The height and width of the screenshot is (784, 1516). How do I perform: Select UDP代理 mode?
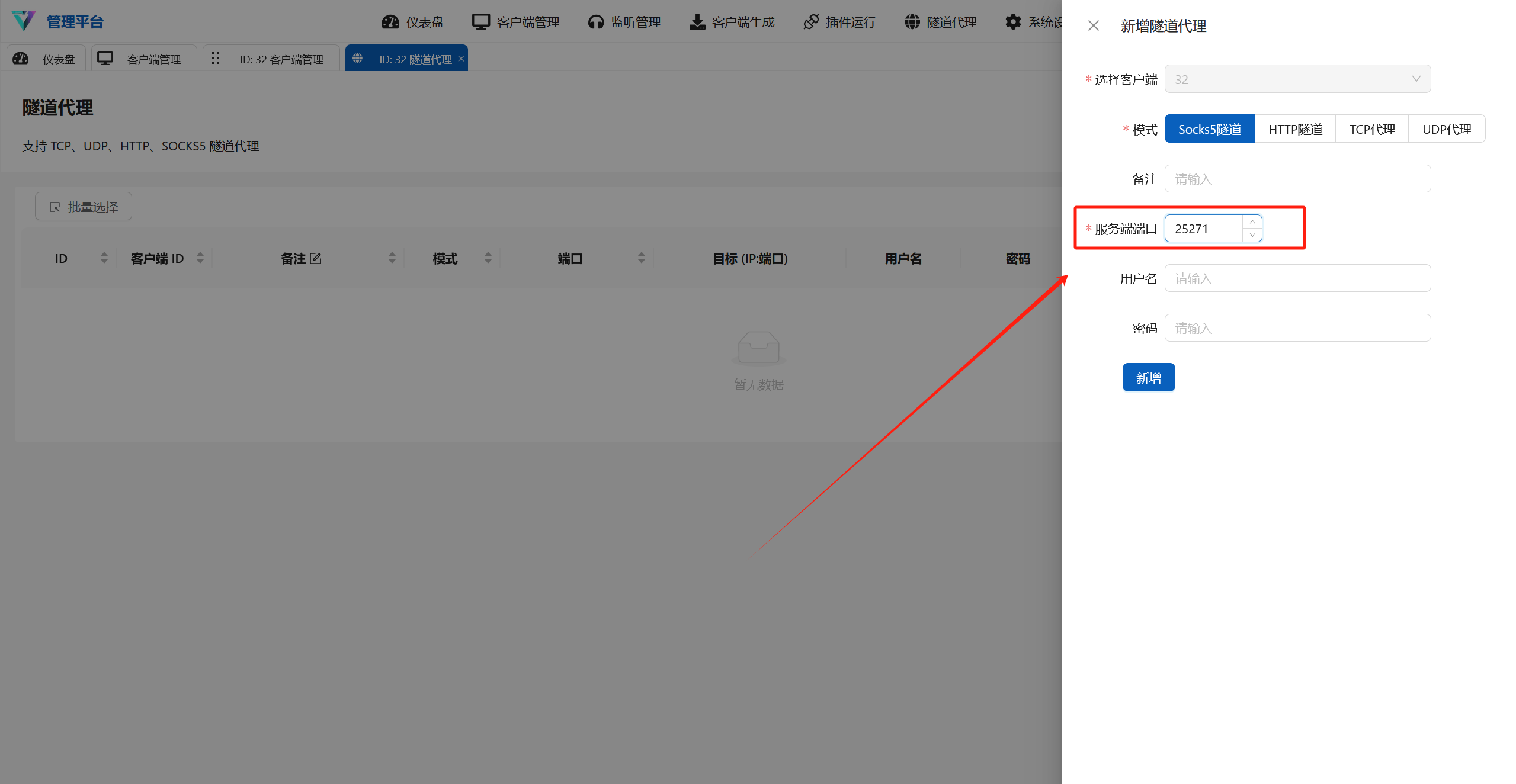[1447, 128]
